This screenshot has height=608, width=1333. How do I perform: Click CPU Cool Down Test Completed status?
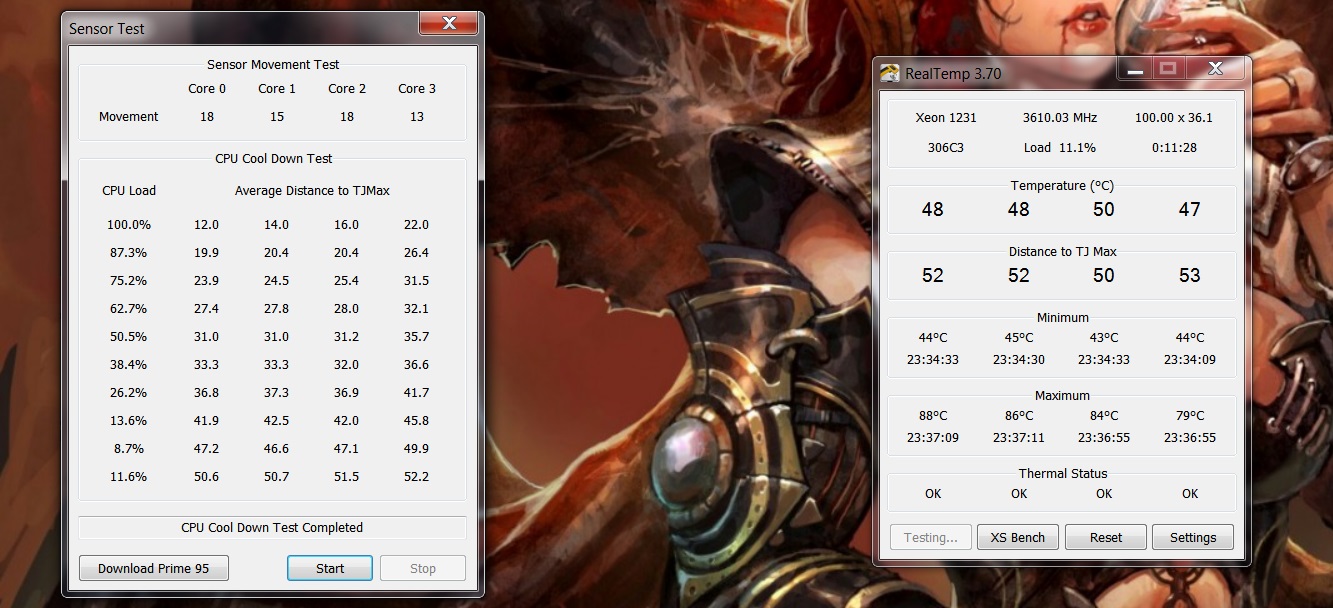point(272,527)
